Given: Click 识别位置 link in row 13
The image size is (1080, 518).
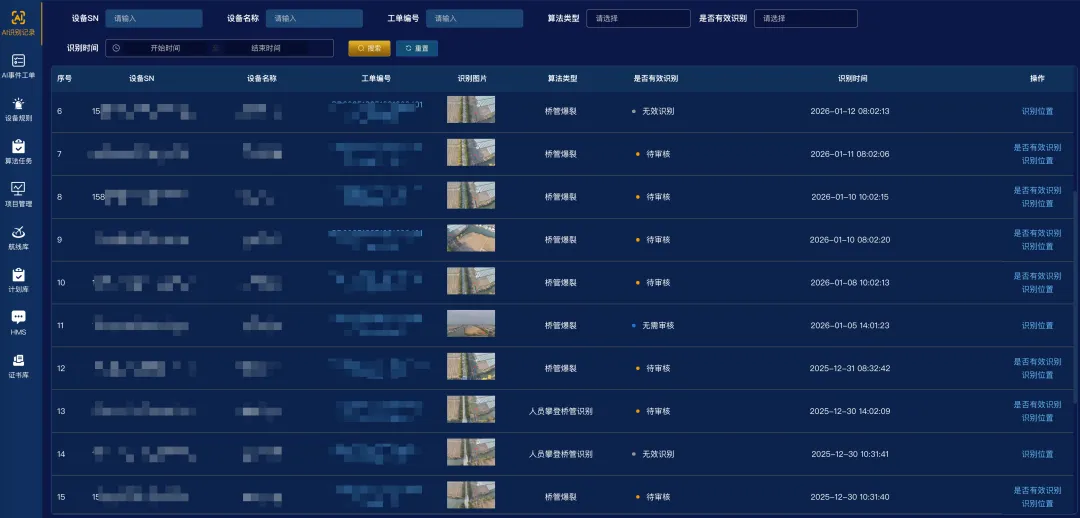Looking at the screenshot, I should click(x=1037, y=417).
